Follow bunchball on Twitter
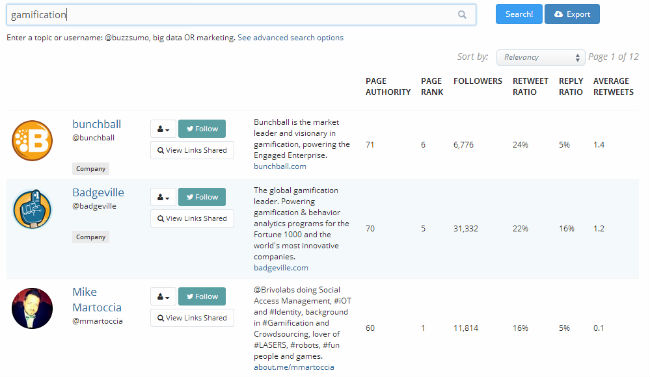Image resolution: width=650 pixels, height=377 pixels. pyautogui.click(x=202, y=129)
